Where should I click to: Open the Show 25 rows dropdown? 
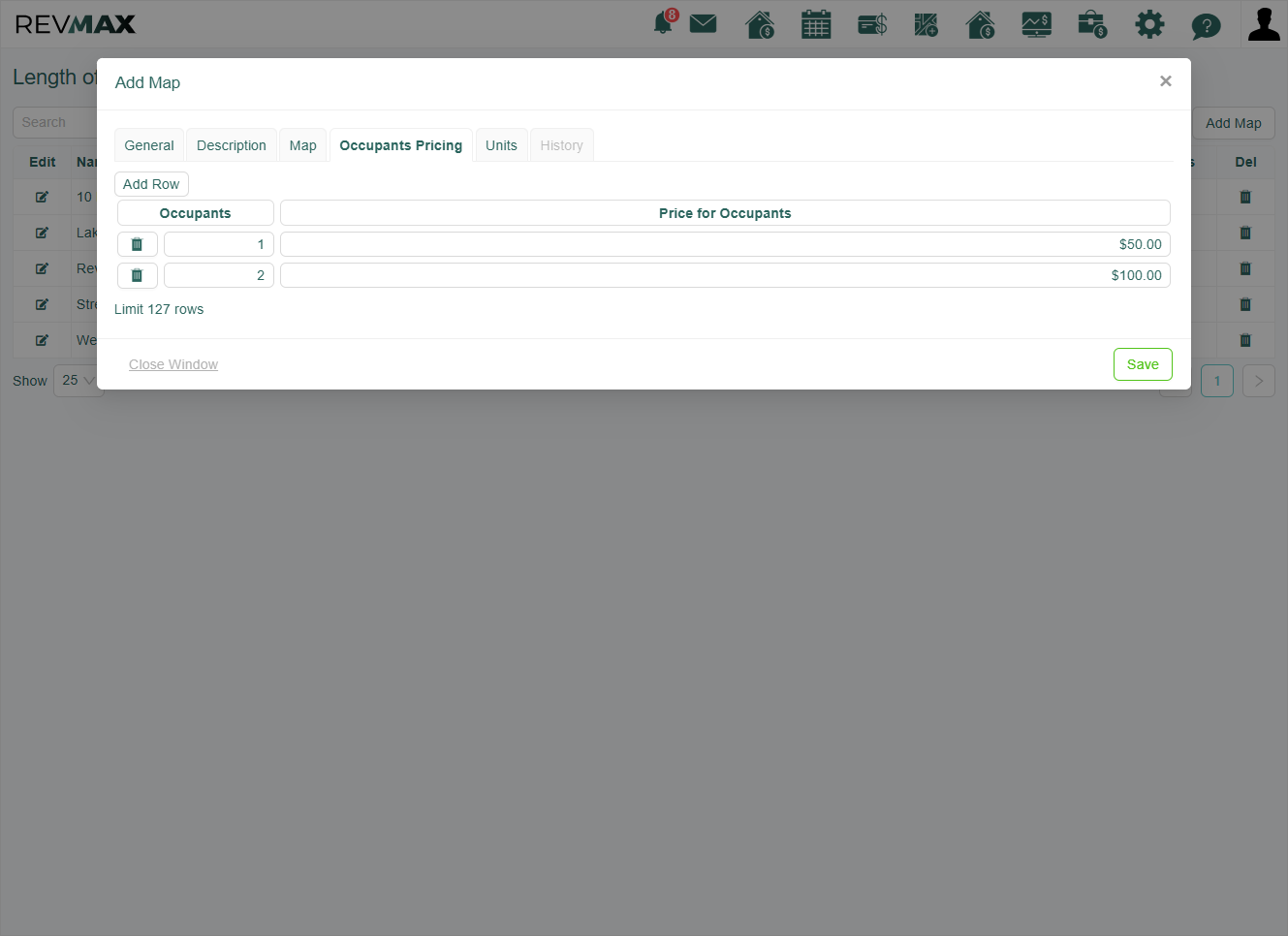[79, 381]
